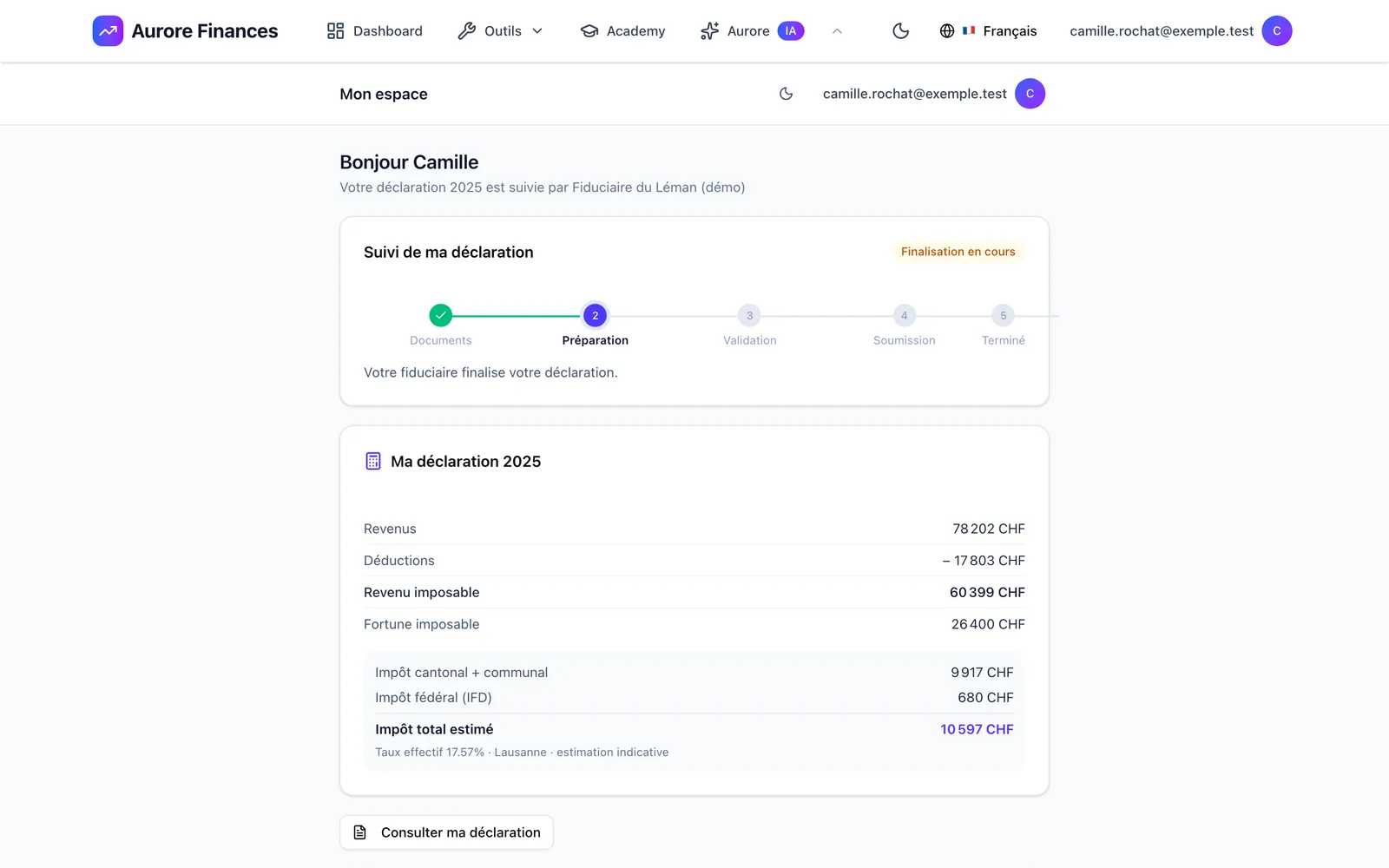
Task: Click the Aurore Finances logo icon
Action: tap(108, 31)
